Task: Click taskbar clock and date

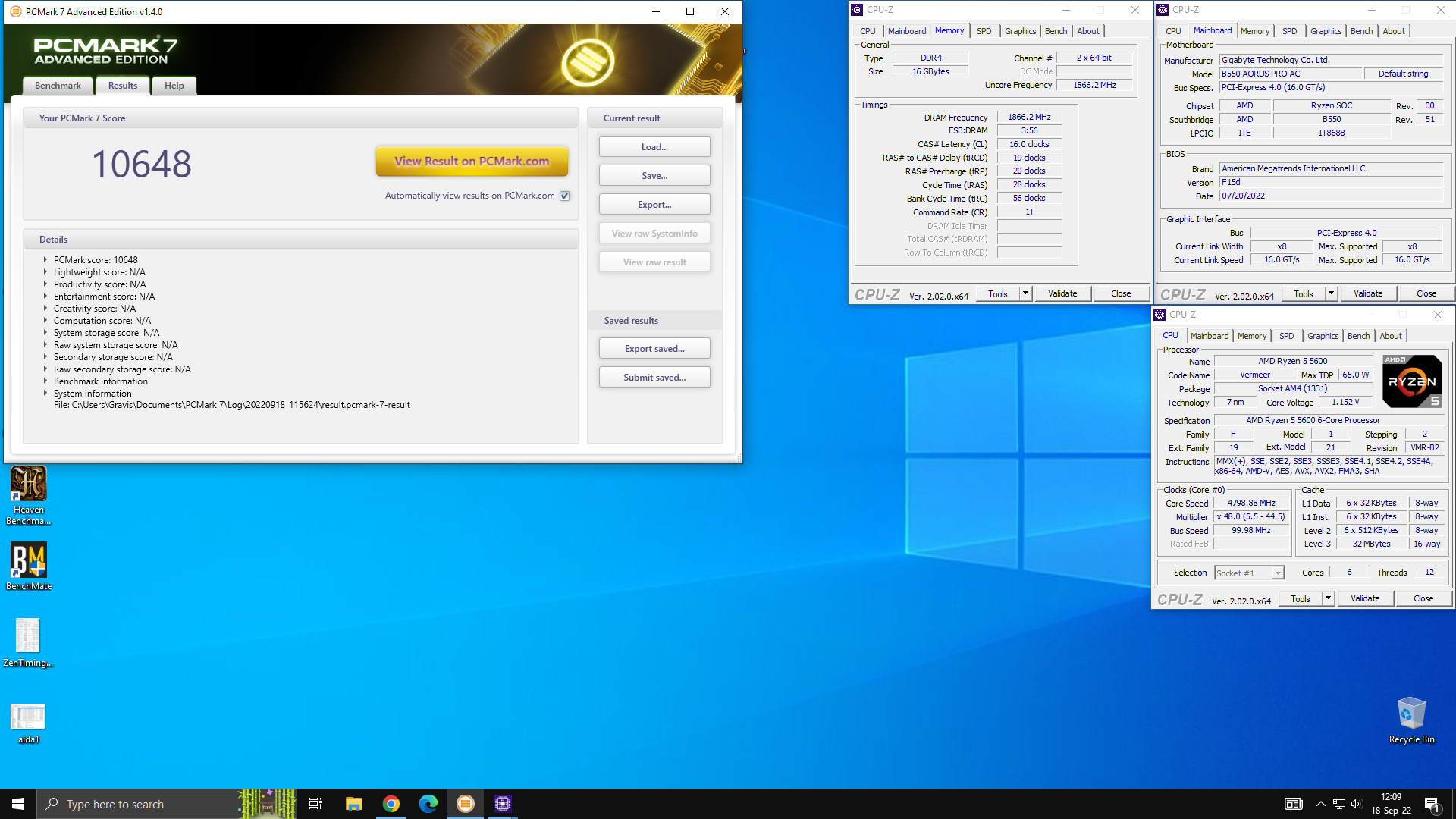Action: pyautogui.click(x=1391, y=804)
